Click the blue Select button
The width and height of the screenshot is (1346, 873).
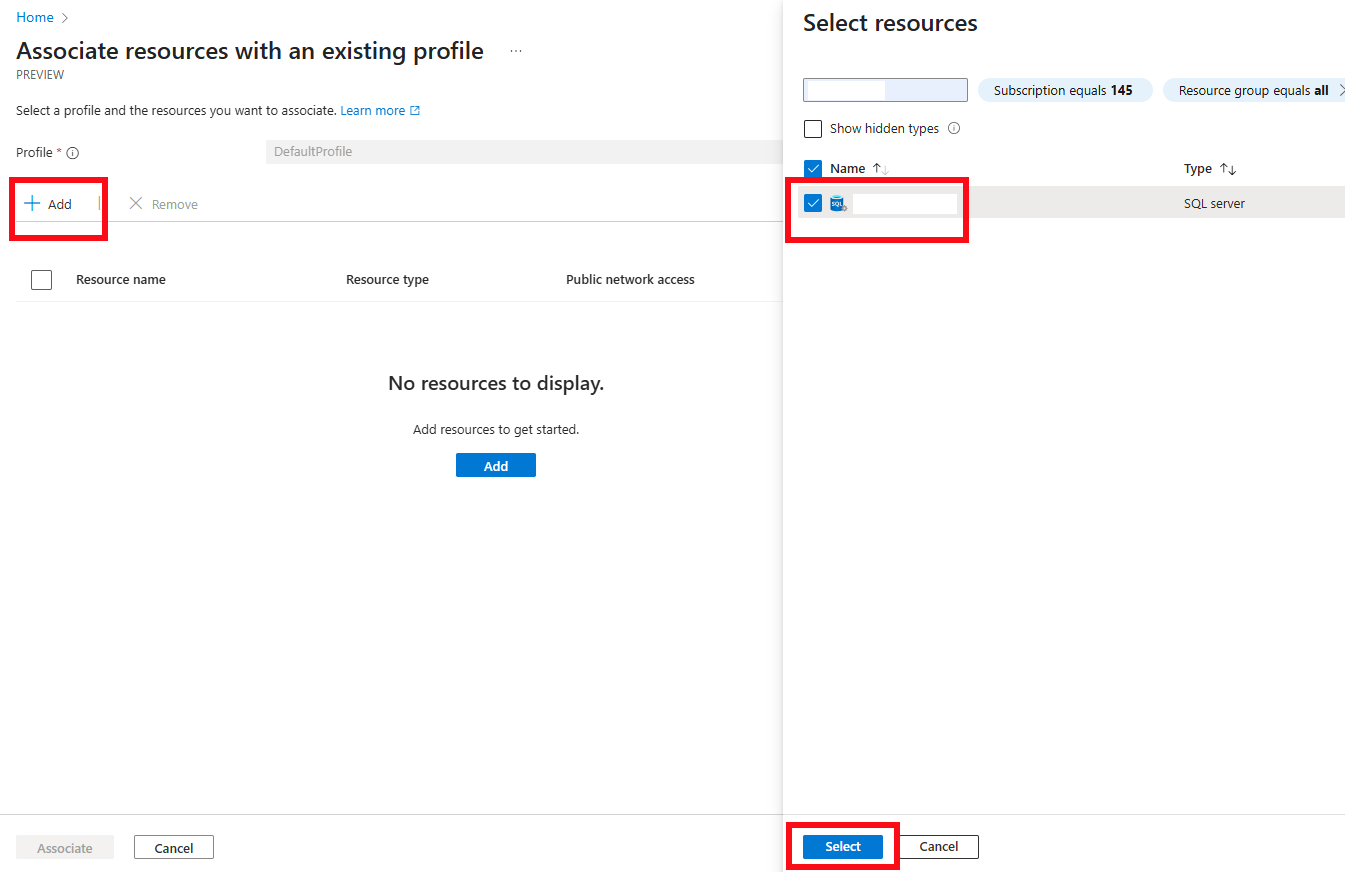tap(842, 846)
